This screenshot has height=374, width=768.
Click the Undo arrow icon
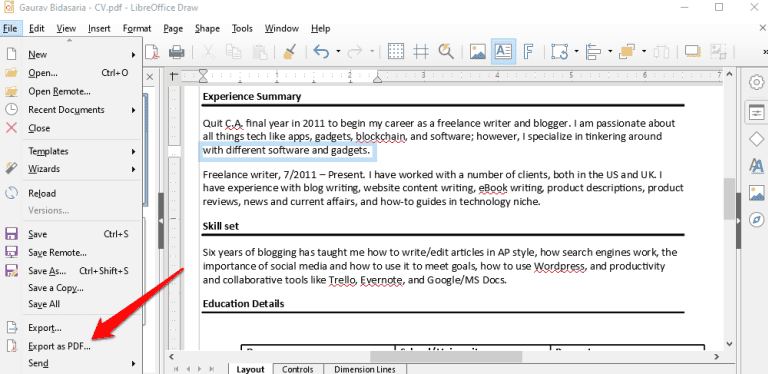[x=321, y=51]
